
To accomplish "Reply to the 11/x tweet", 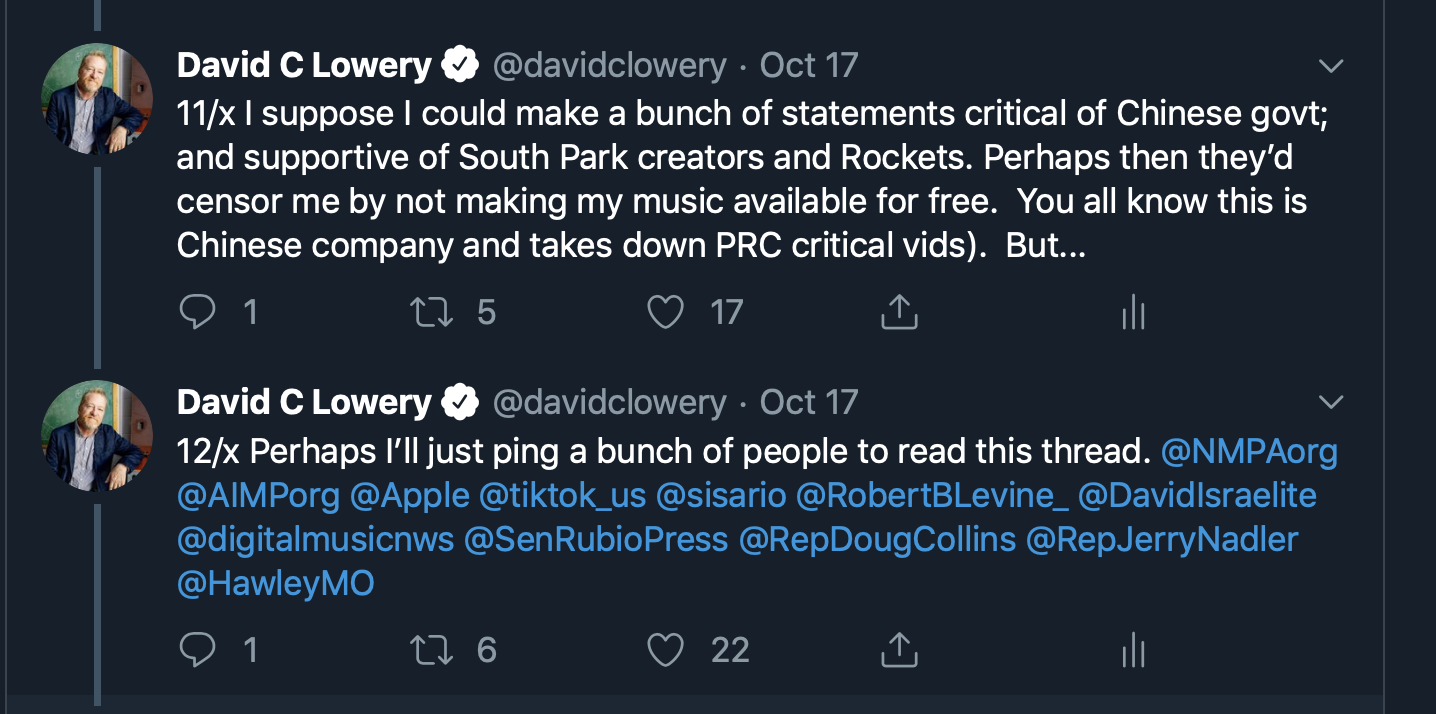I will pyautogui.click(x=197, y=313).
